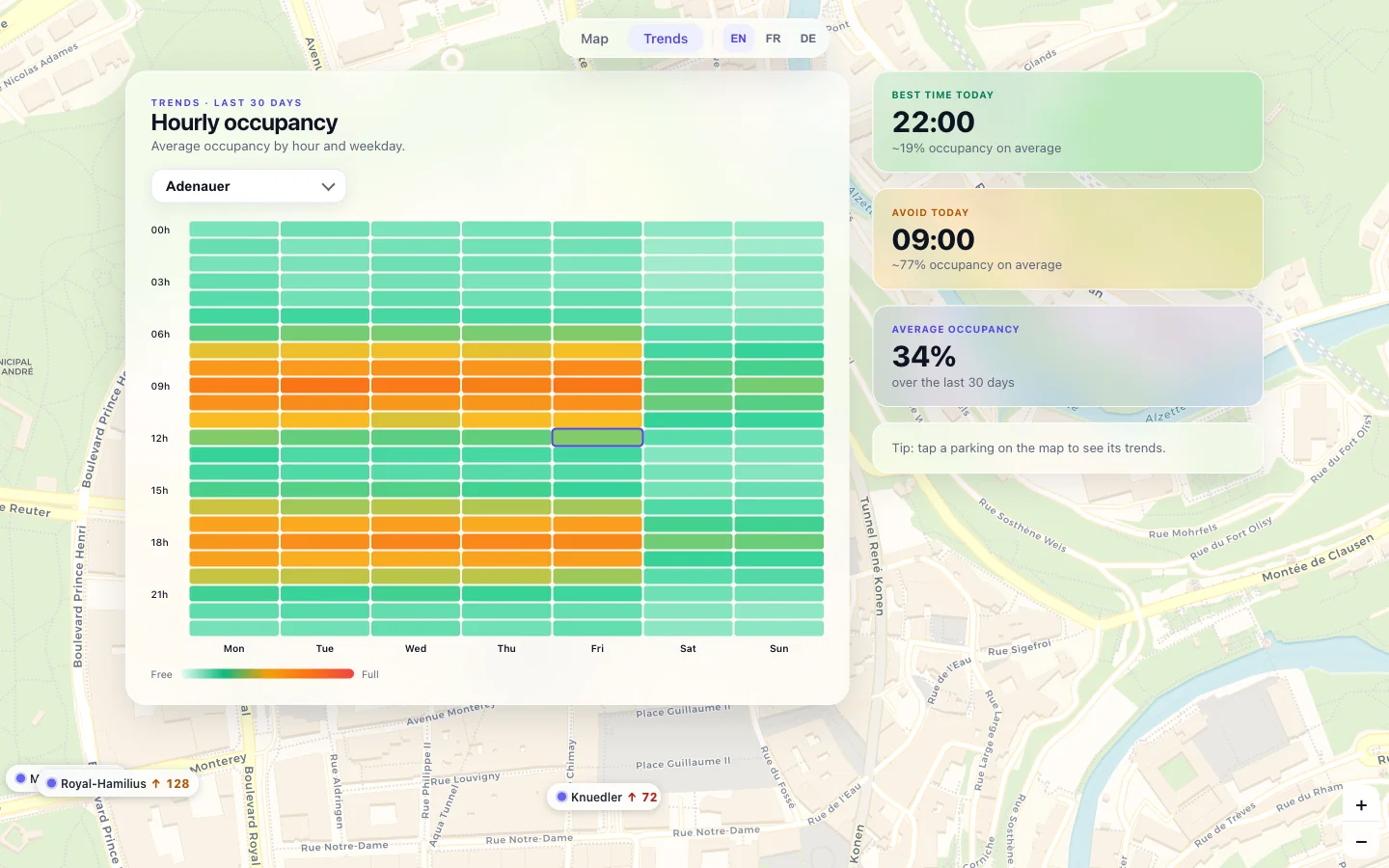Click the Mon column label
The width and height of the screenshot is (1389, 868).
(234, 648)
